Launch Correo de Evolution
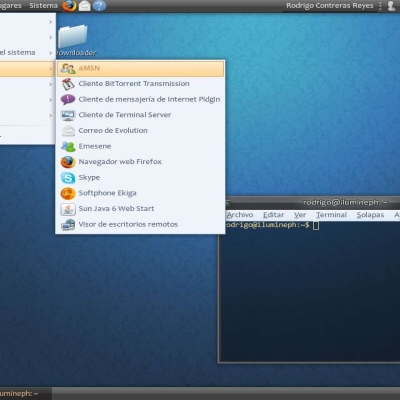Screen dimensions: 400x400 (x=140, y=131)
